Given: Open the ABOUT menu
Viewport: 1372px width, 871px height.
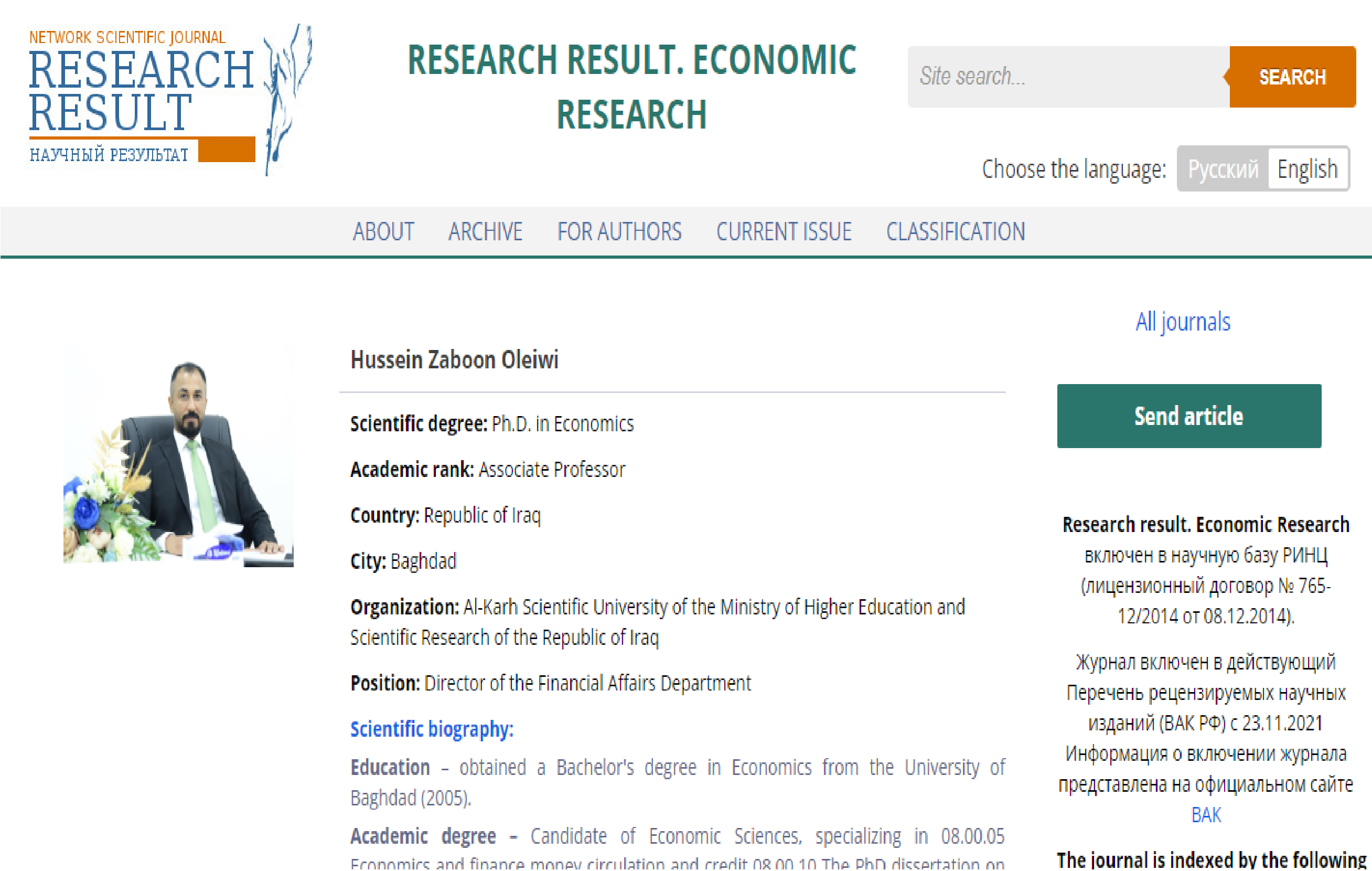Looking at the screenshot, I should tap(383, 232).
